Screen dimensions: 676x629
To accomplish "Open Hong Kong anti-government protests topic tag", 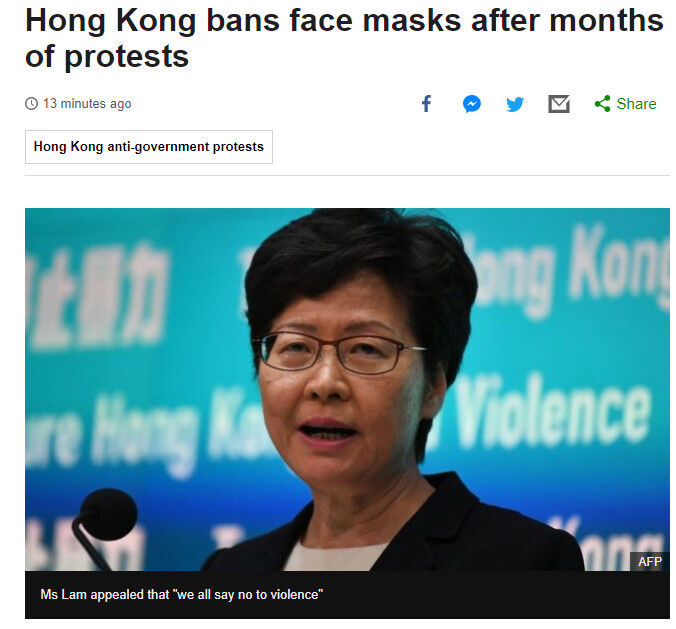I will coord(149,147).
